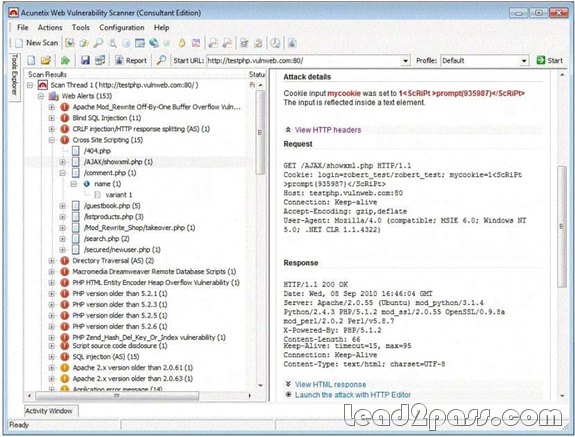Open the Subdomain Scanner icon
The width and height of the screenshot is (575, 437).
pyautogui.click(x=113, y=43)
